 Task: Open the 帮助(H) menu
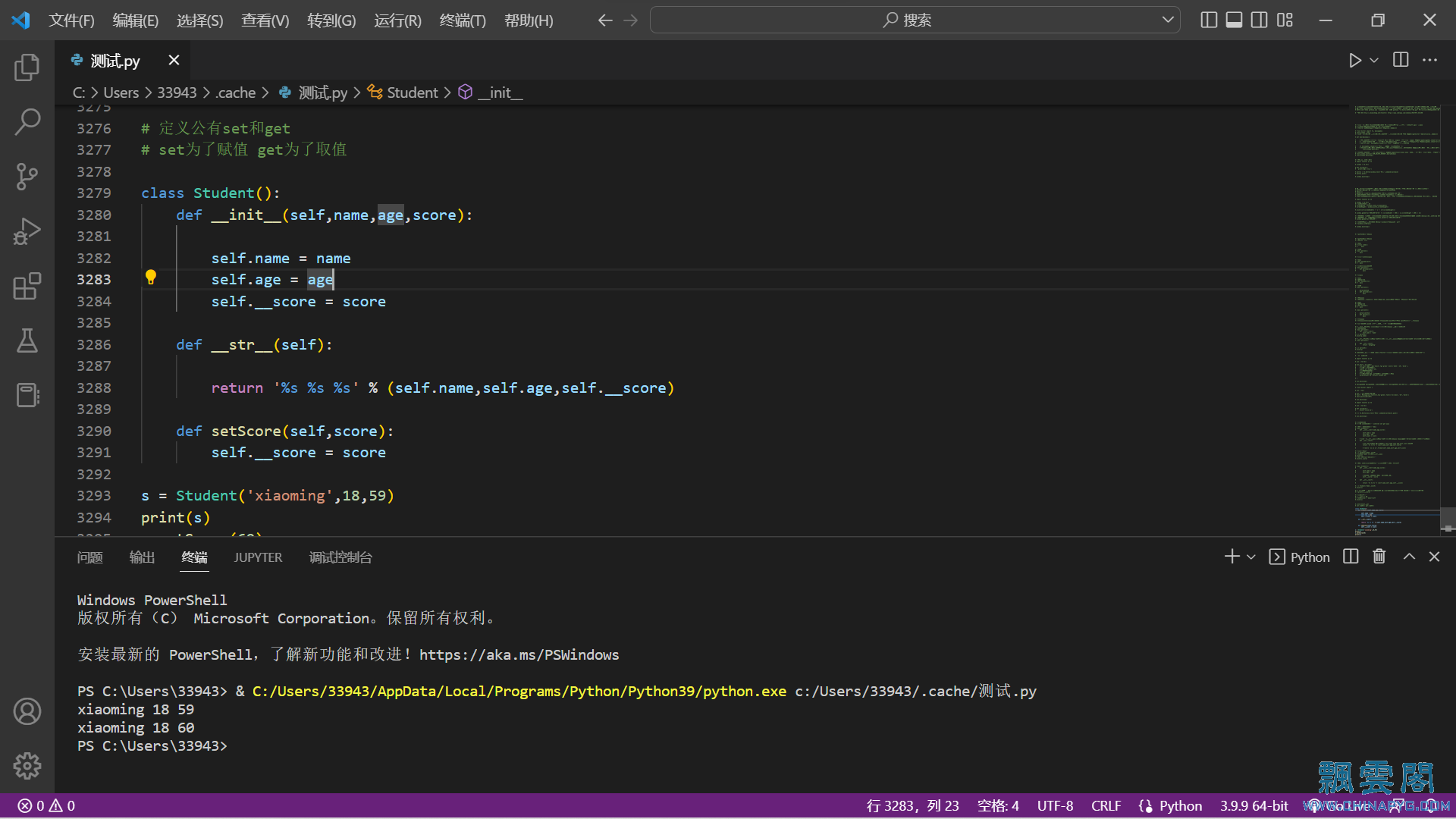coord(529,20)
